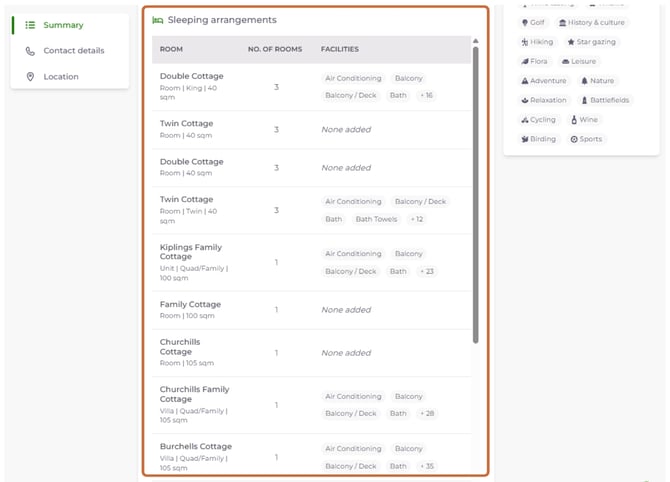Select the Star gazing tag
This screenshot has width=670, height=482.
pos(592,42)
